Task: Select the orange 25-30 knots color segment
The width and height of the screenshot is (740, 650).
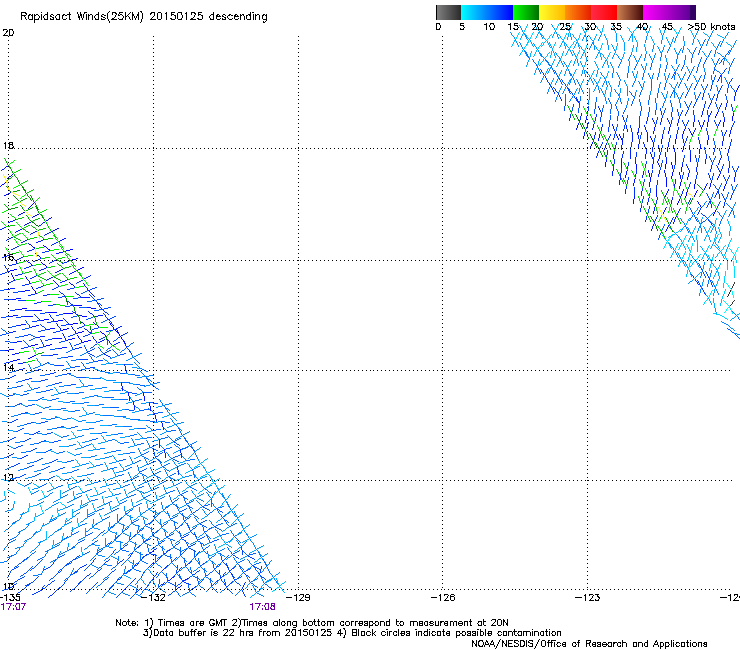Action: coord(578,12)
